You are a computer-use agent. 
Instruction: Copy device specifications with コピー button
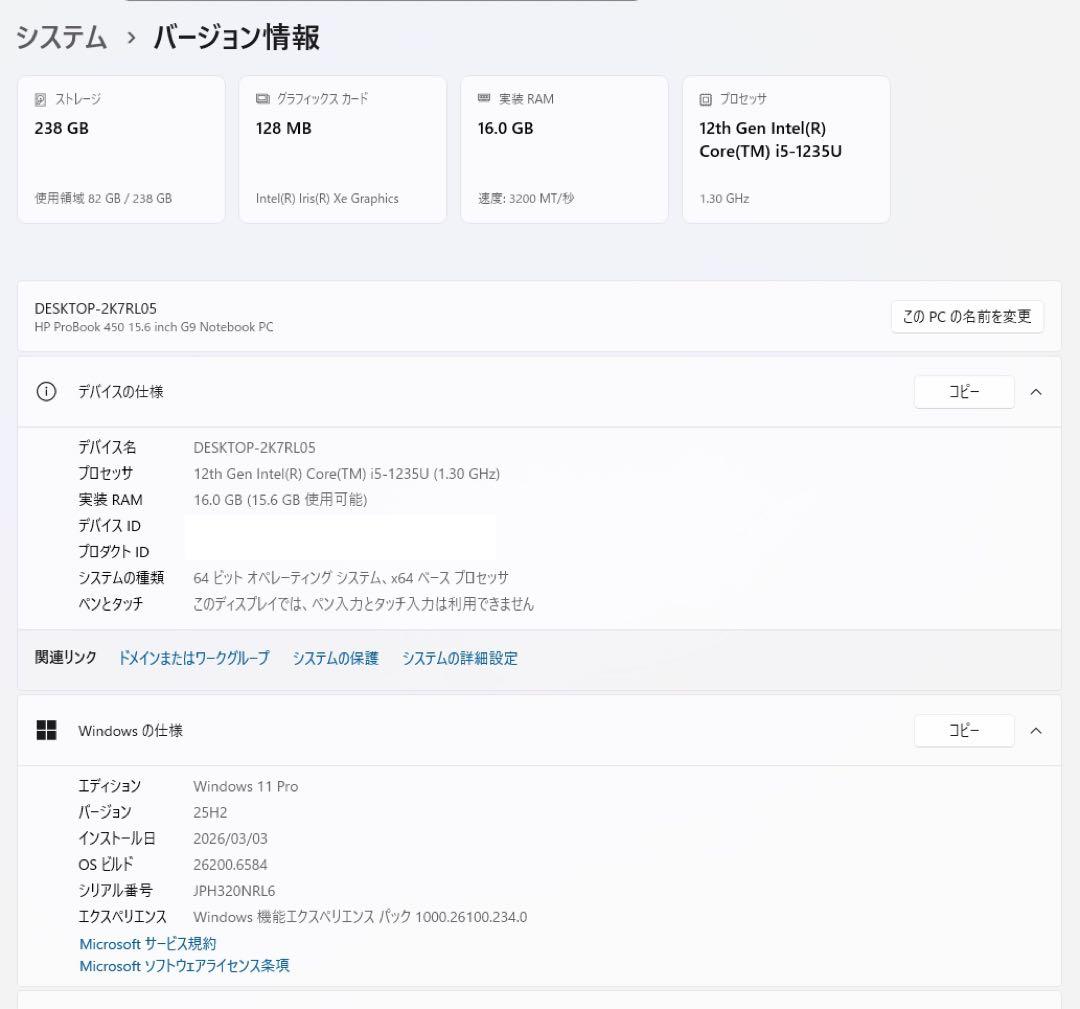point(964,392)
